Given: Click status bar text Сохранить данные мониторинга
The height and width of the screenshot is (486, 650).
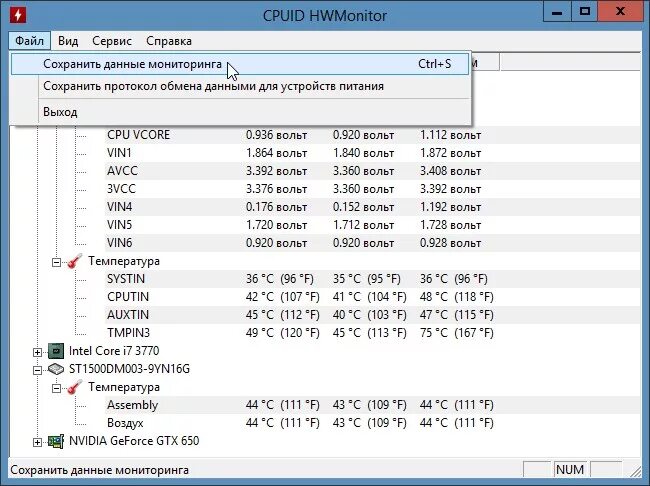Looking at the screenshot, I should pos(99,470).
